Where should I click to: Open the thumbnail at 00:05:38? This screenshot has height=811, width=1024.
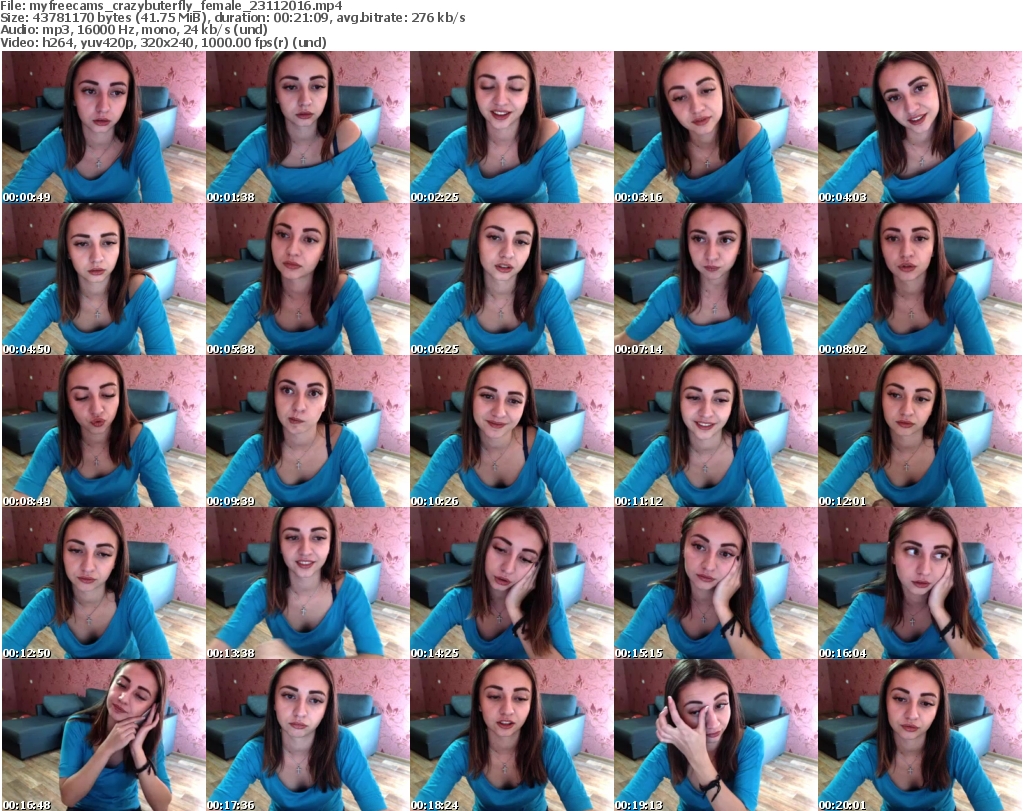pos(308,279)
